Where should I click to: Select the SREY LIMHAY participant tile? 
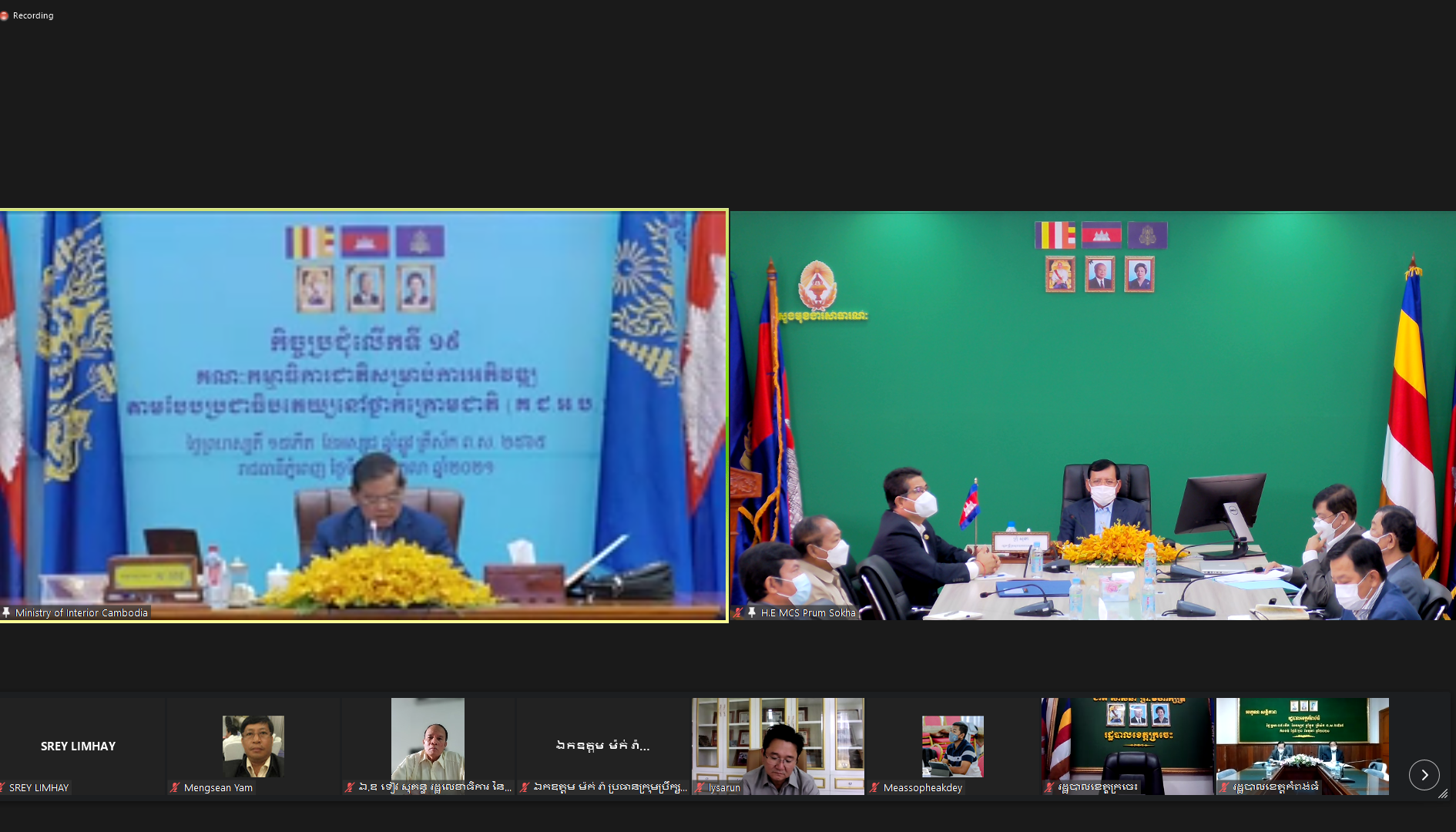pyautogui.click(x=79, y=745)
